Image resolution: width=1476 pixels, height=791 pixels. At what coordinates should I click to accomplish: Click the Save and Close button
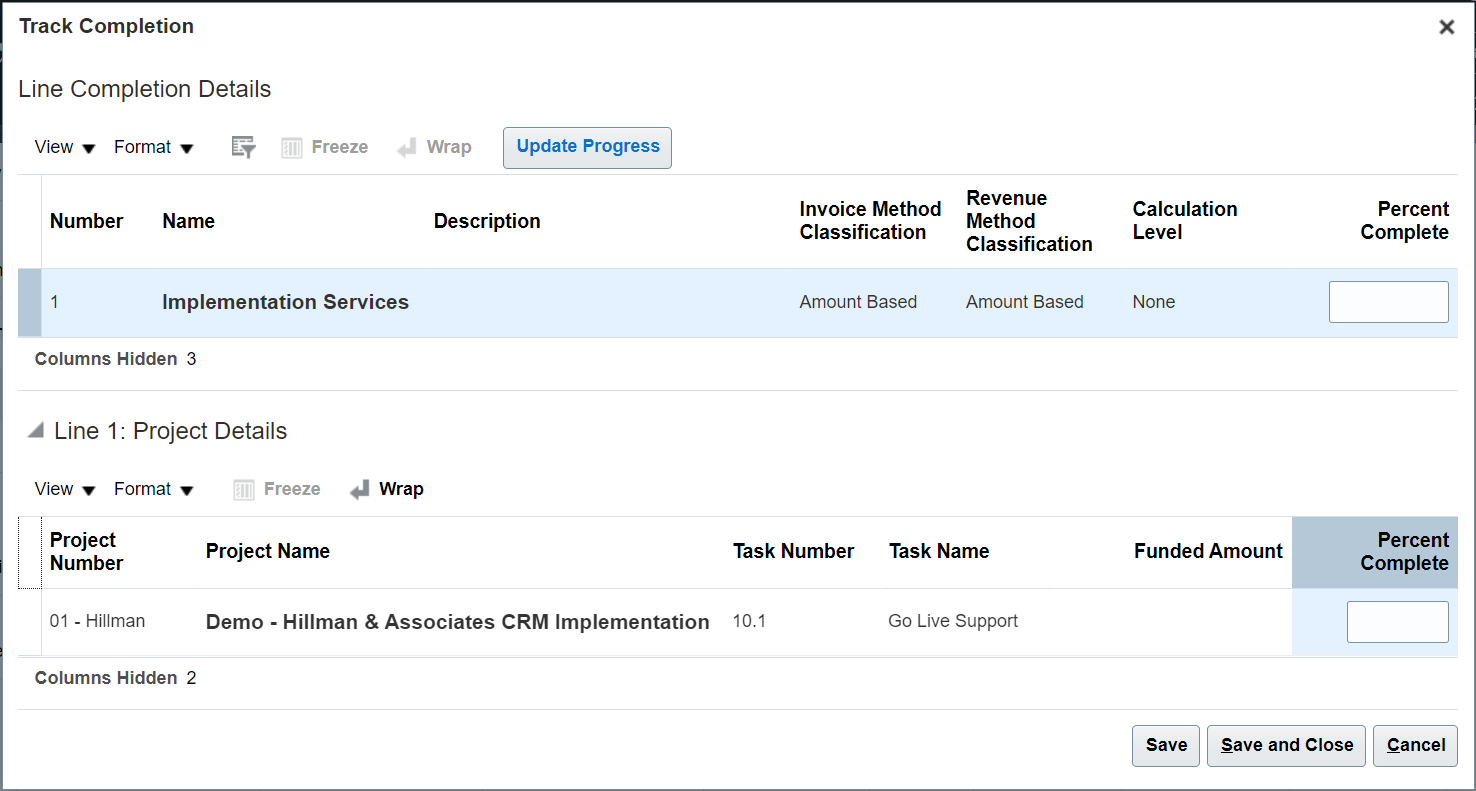pyautogui.click(x=1286, y=745)
